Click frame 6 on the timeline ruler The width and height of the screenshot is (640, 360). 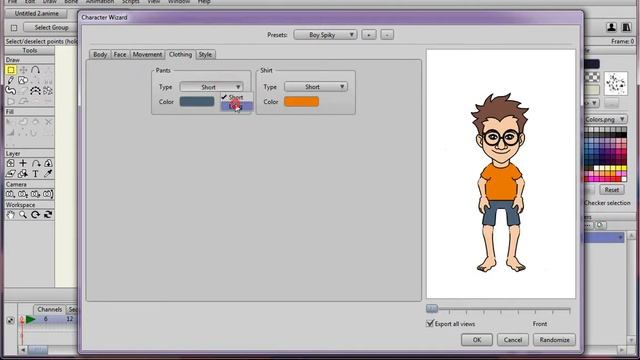click(x=46, y=319)
